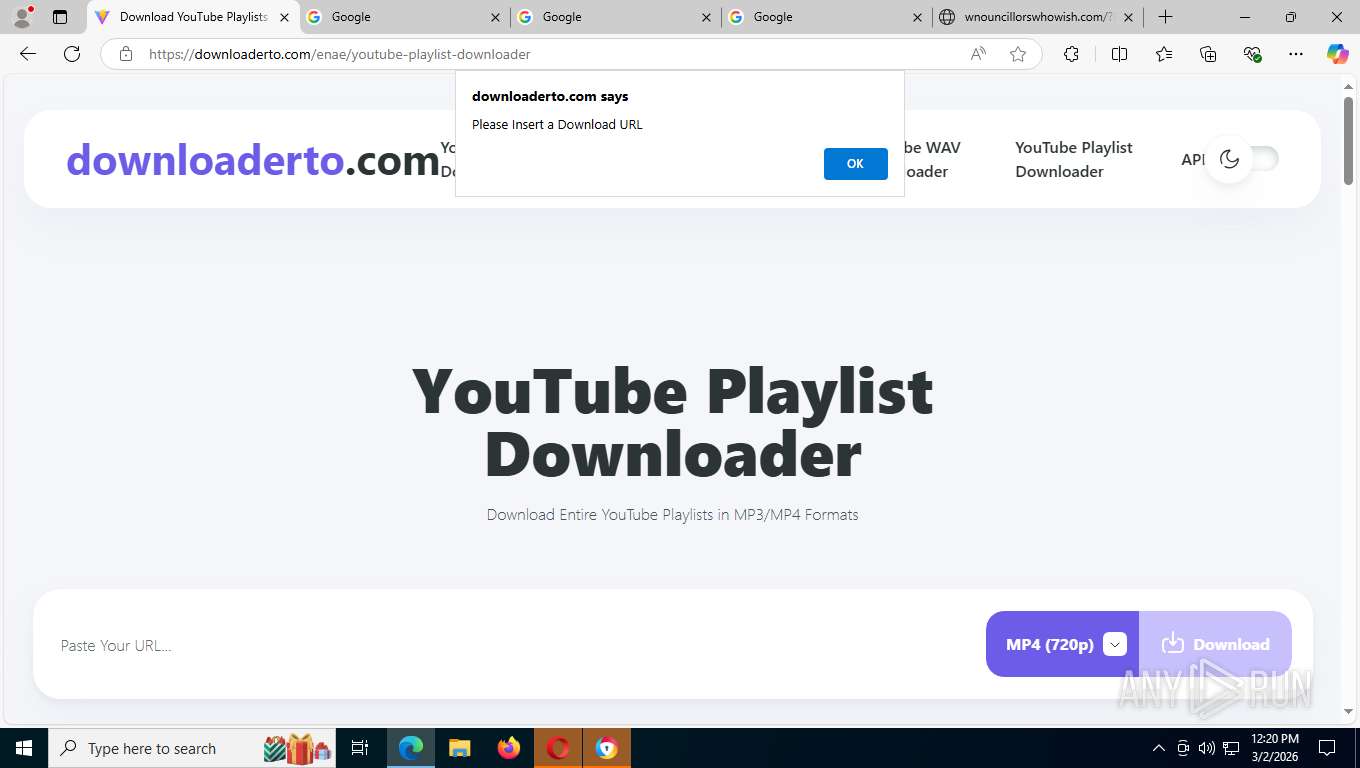1360x768 pixels.
Task: Open Extensions puzzle icon
Action: pyautogui.click(x=1071, y=54)
